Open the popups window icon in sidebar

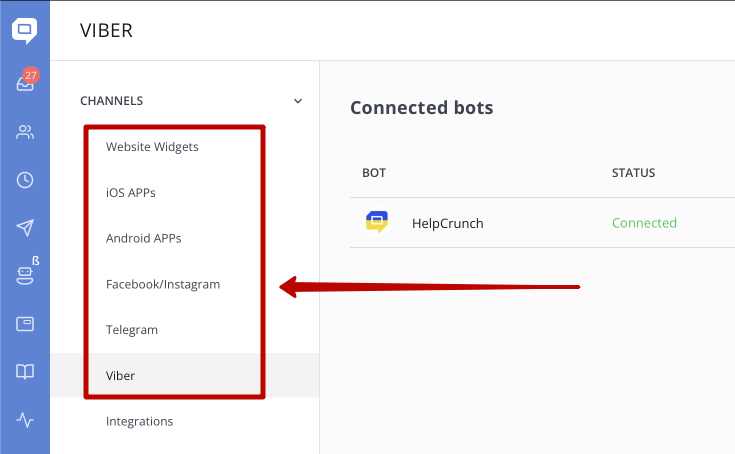[x=25, y=324]
